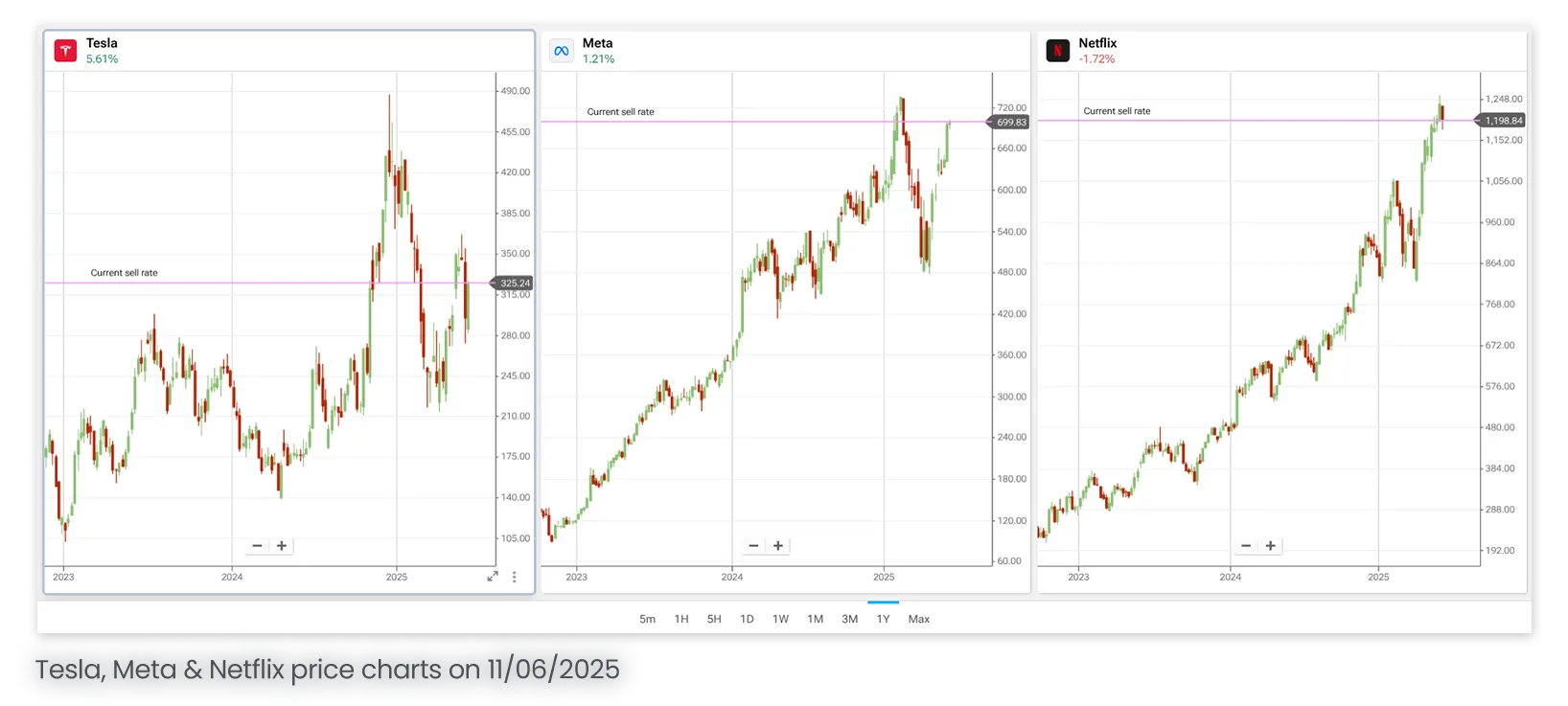The width and height of the screenshot is (1568, 706).
Task: Zoom in the Netflix chart with plus
Action: click(x=1271, y=546)
